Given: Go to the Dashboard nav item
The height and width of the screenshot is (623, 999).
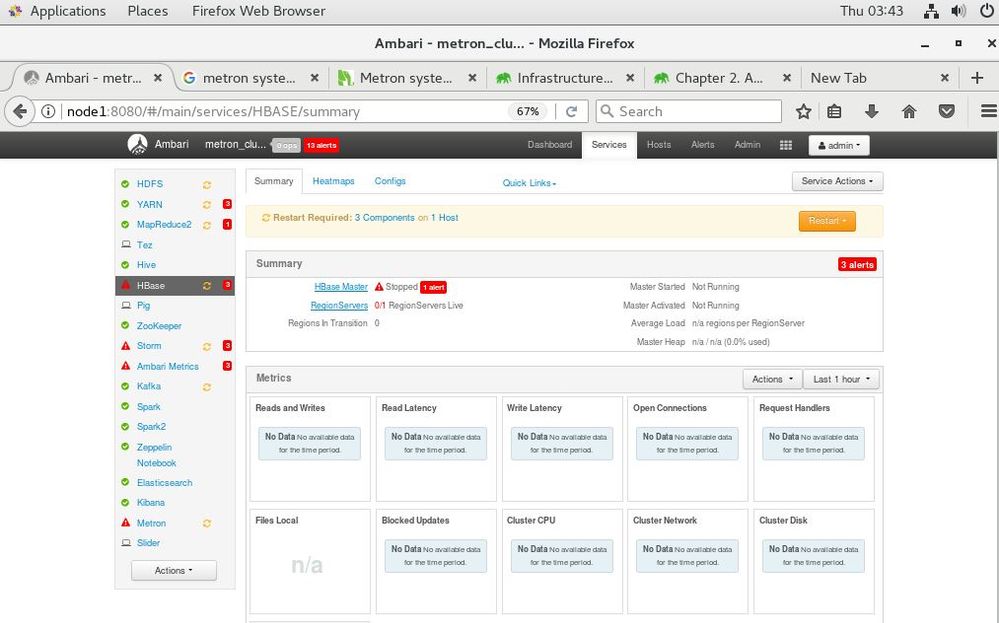Looking at the screenshot, I should point(549,145).
